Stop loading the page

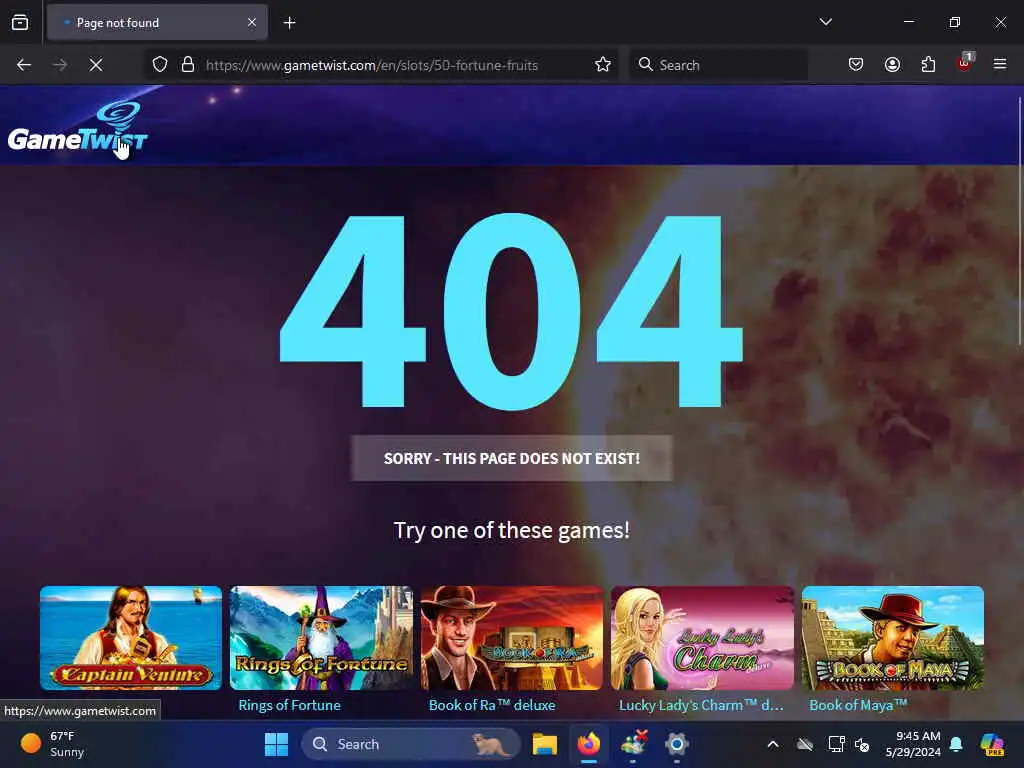pos(95,65)
